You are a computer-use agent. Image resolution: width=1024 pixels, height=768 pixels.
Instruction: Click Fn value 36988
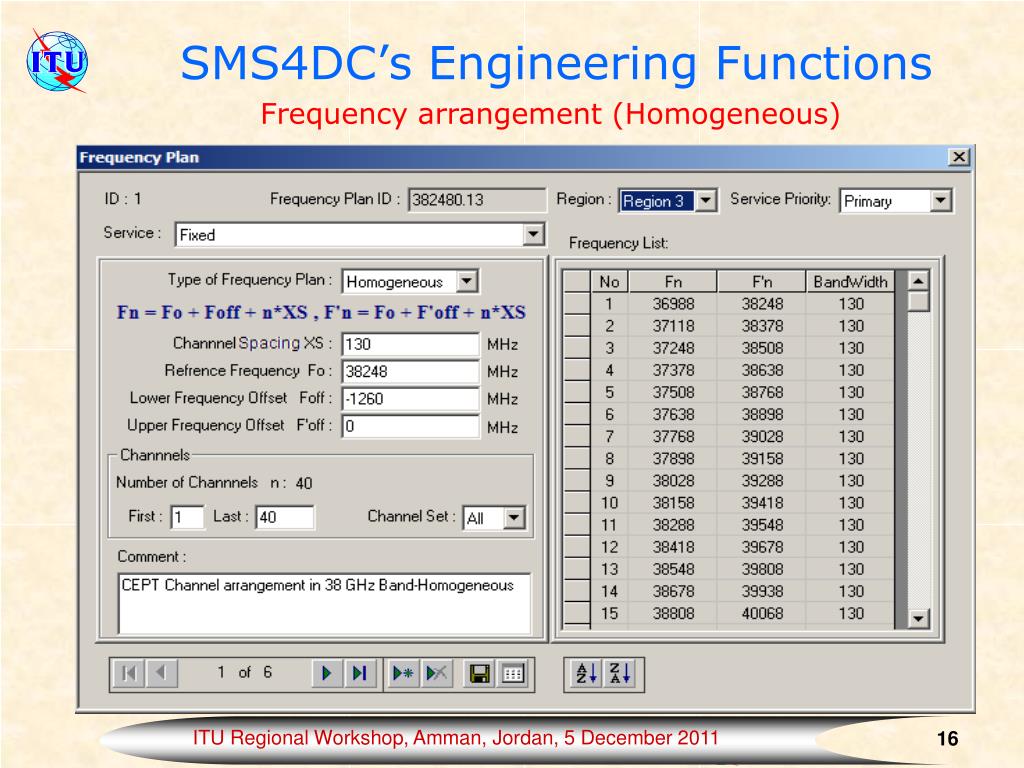click(673, 304)
